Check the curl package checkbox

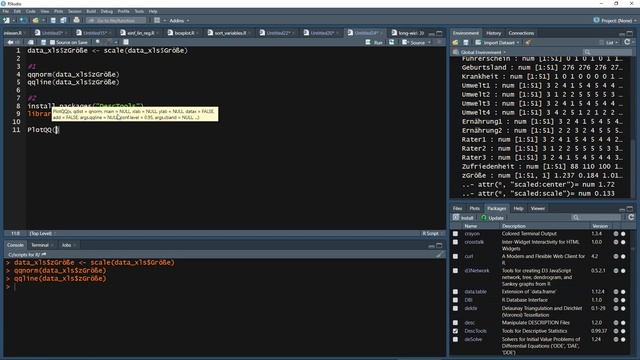pyautogui.click(x=456, y=256)
